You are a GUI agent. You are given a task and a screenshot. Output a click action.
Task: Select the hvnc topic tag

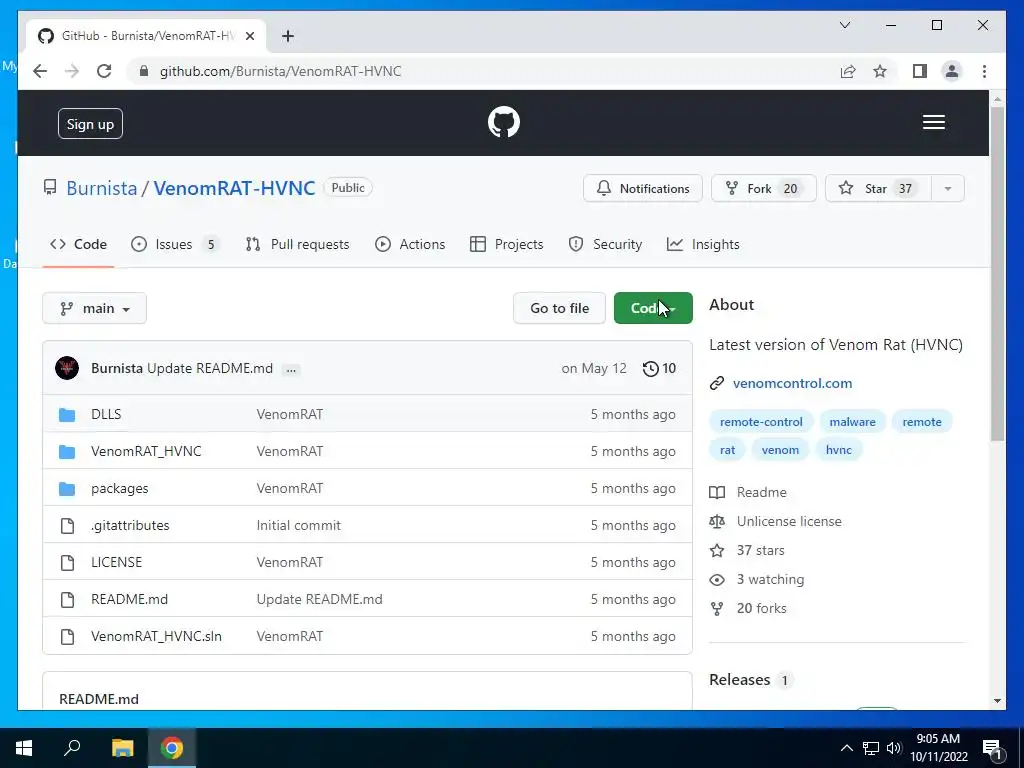(x=839, y=450)
